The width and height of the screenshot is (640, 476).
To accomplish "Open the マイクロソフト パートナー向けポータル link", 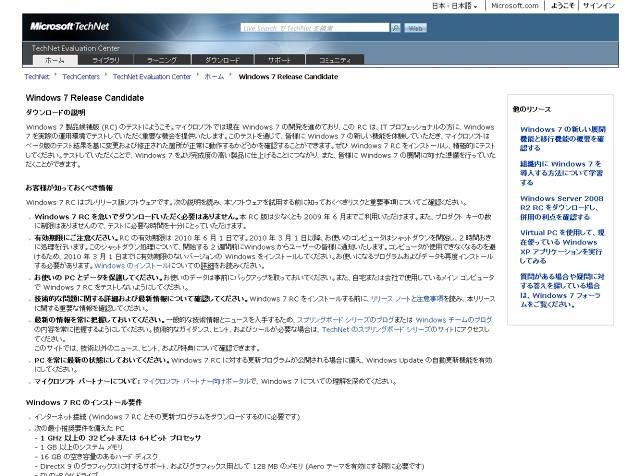I will (x=196, y=381).
